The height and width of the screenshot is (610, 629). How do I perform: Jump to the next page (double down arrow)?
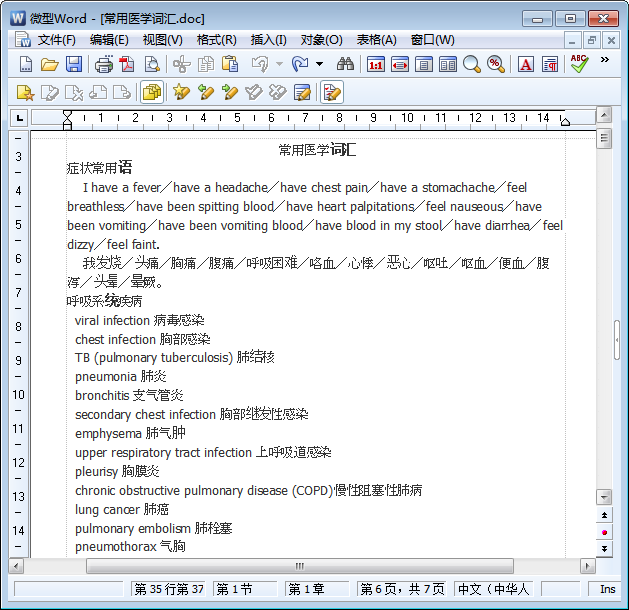(604, 549)
